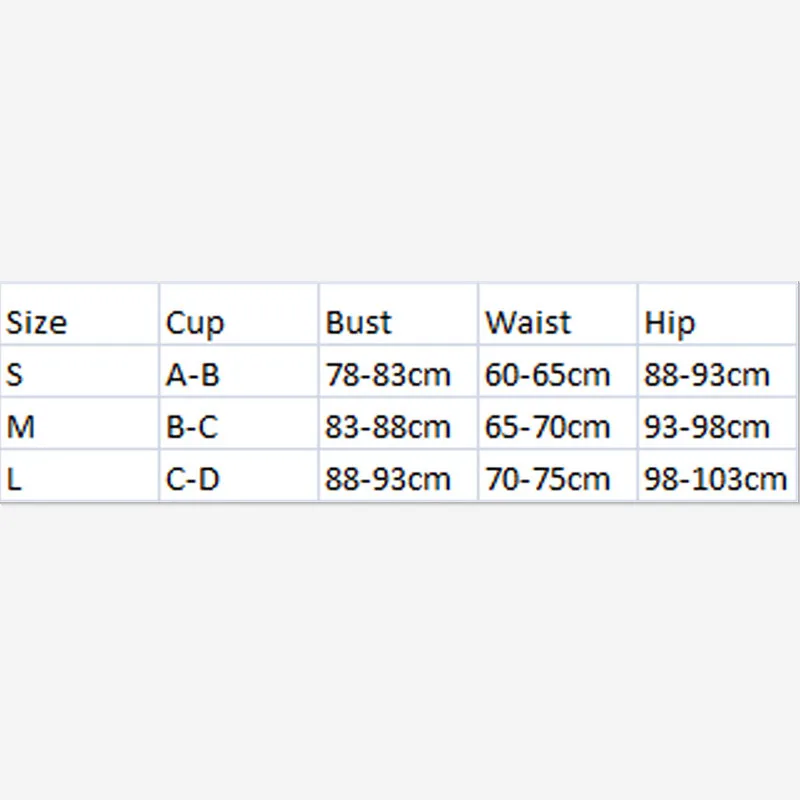800x800 pixels.
Task: Click the Waist column header cell
Action: click(x=558, y=314)
